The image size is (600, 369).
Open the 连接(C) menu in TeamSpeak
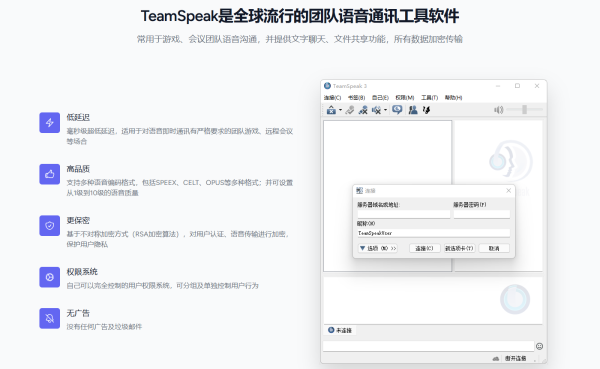point(332,98)
